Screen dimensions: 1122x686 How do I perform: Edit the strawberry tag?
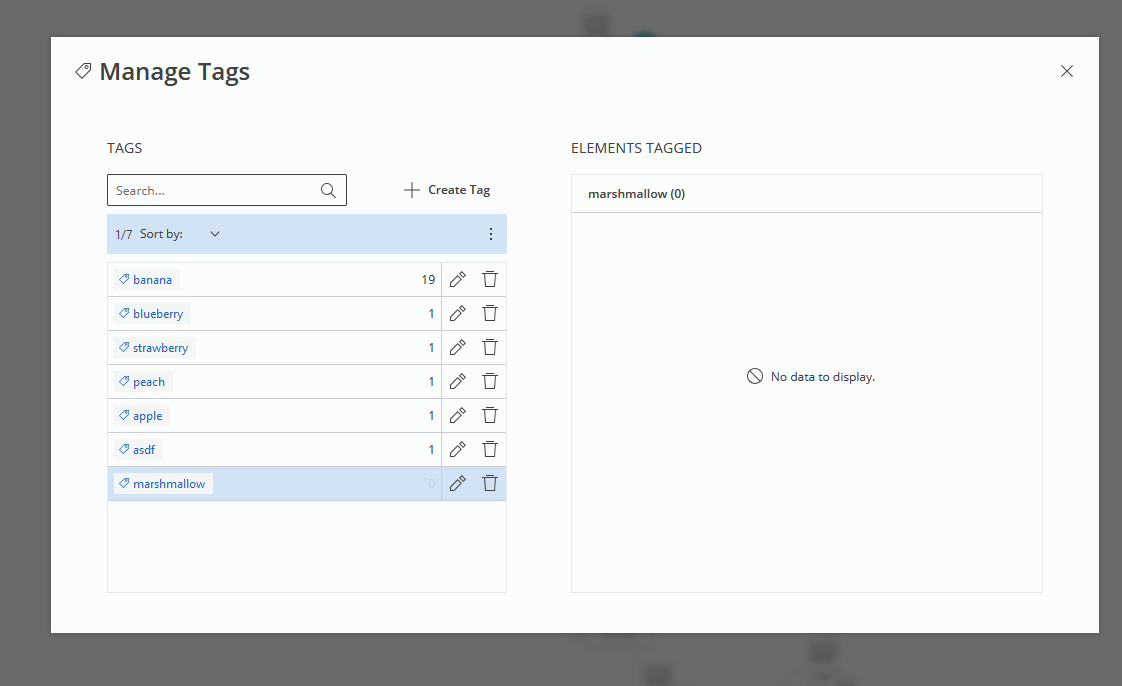pos(458,348)
